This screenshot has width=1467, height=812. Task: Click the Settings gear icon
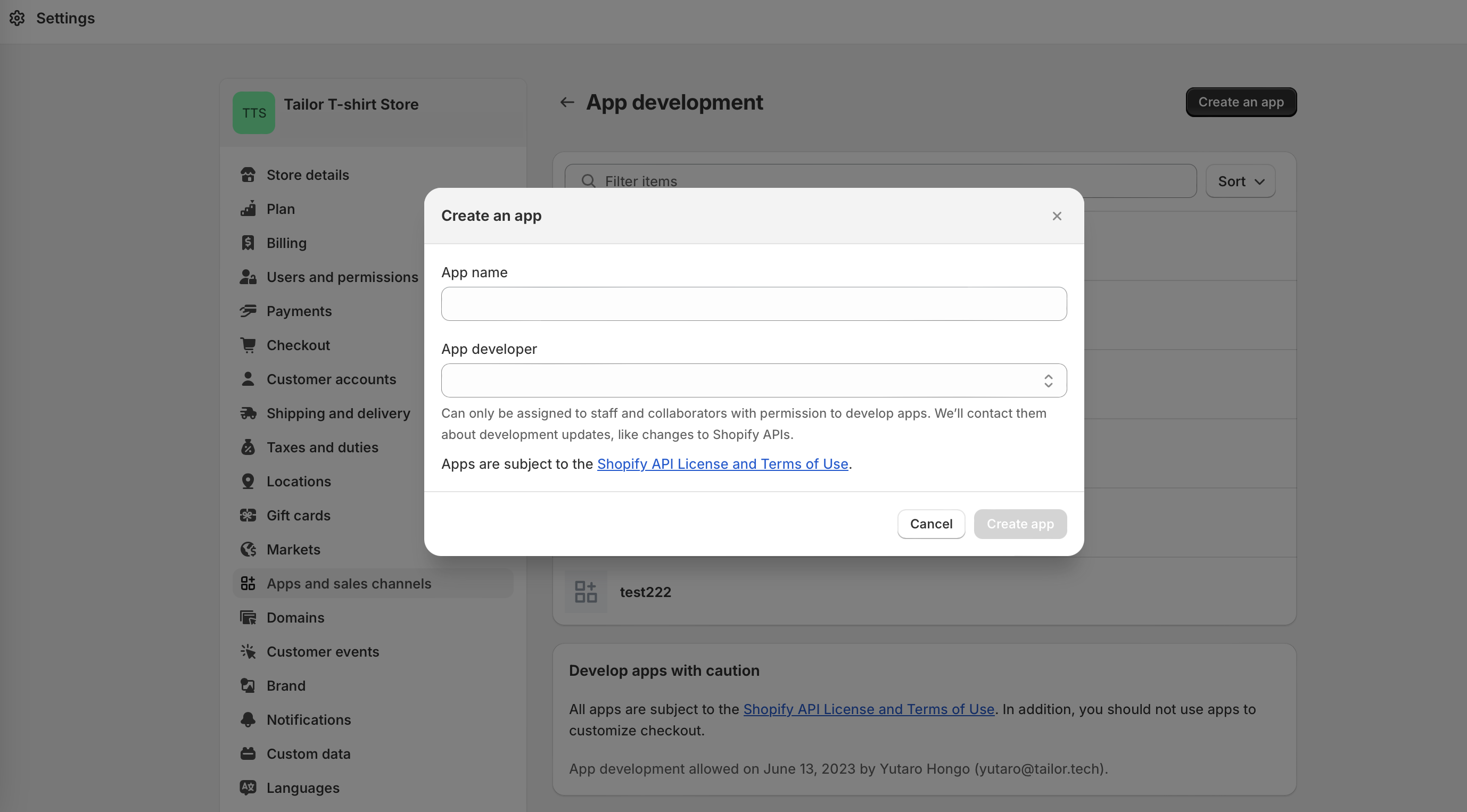coord(17,18)
